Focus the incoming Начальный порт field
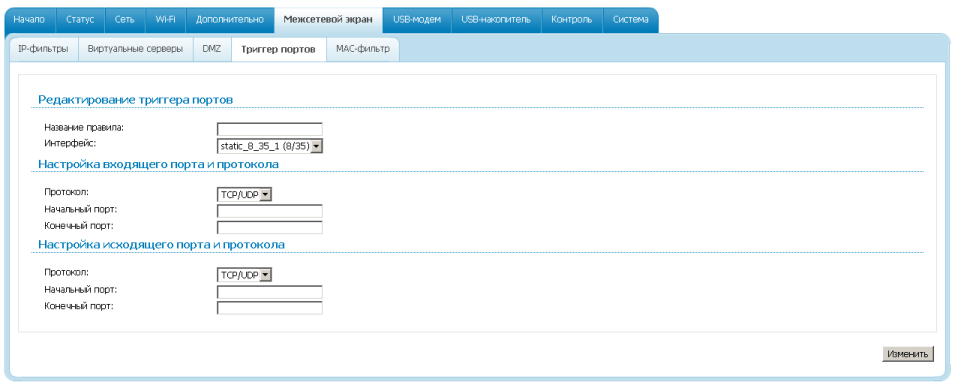955x388 pixels. [270, 211]
